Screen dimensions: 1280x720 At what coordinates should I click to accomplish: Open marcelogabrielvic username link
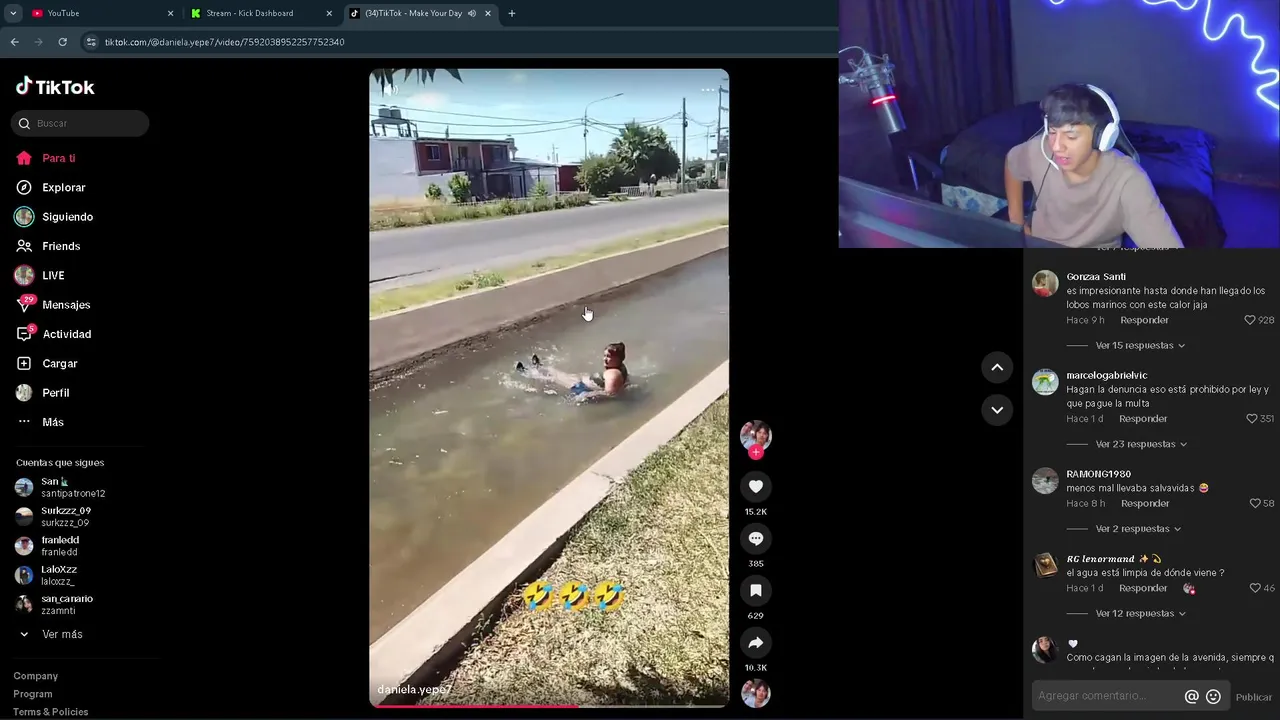click(1106, 375)
